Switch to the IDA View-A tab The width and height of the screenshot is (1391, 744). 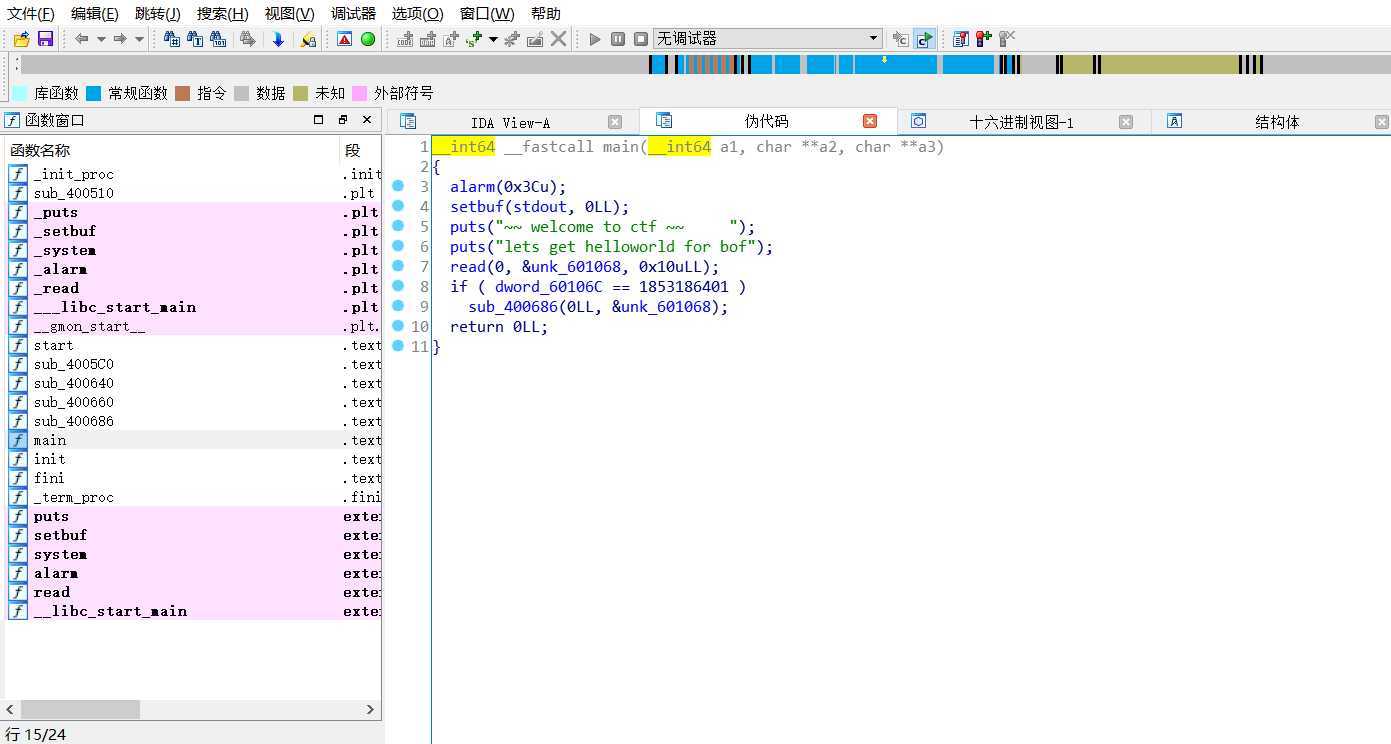point(510,122)
